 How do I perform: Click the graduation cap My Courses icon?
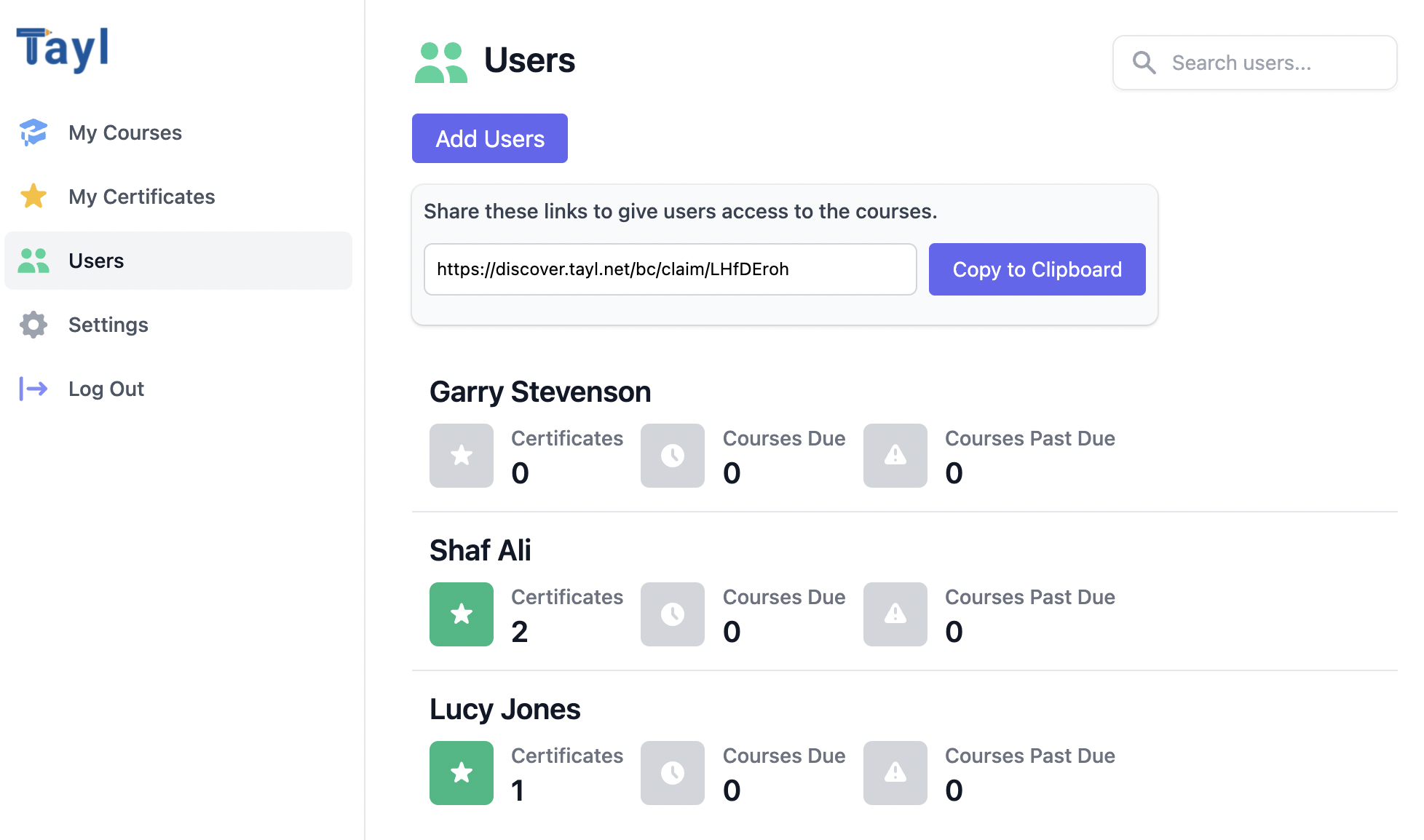click(x=33, y=132)
